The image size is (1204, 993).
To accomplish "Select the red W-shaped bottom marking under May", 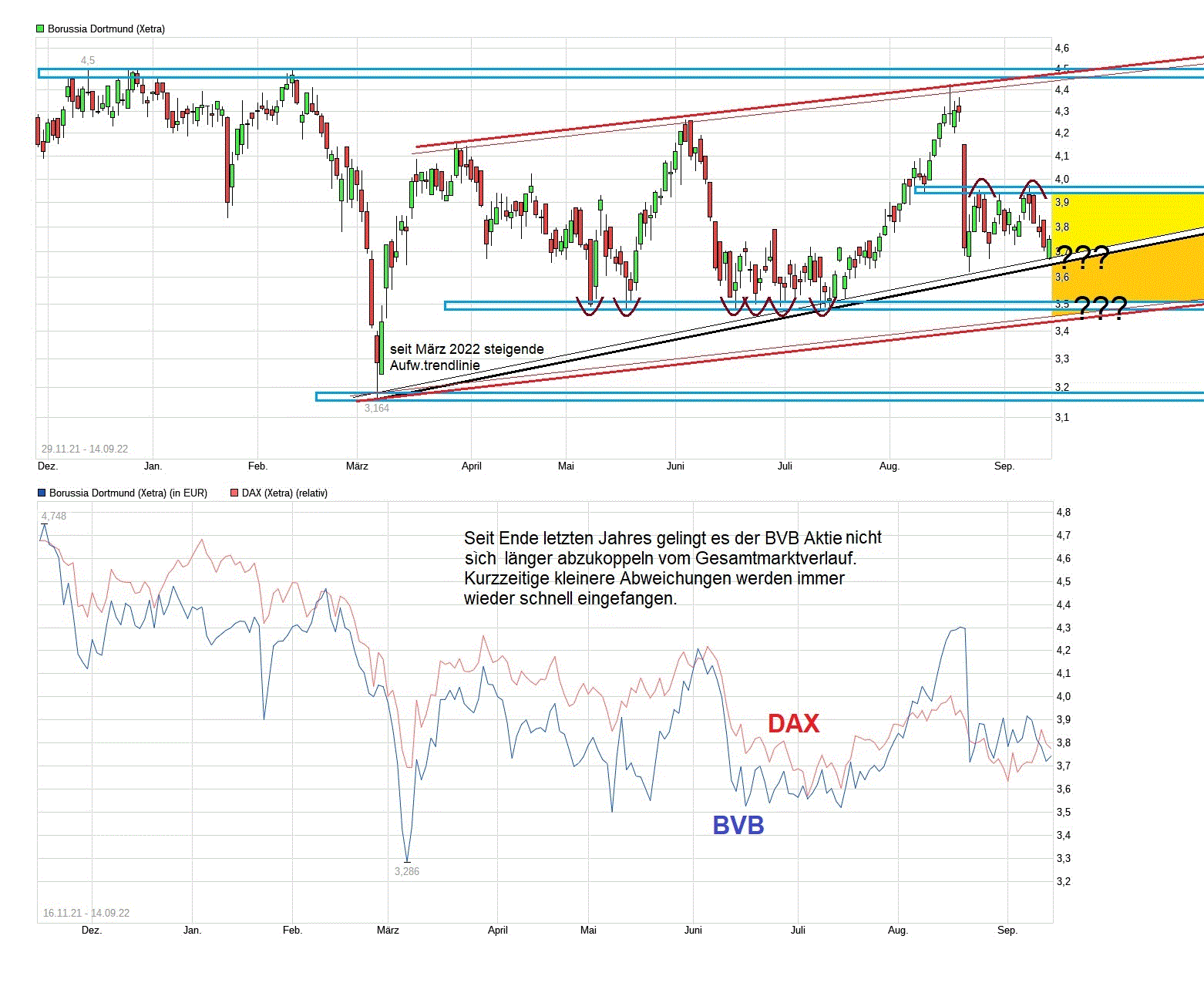I will point(609,305).
